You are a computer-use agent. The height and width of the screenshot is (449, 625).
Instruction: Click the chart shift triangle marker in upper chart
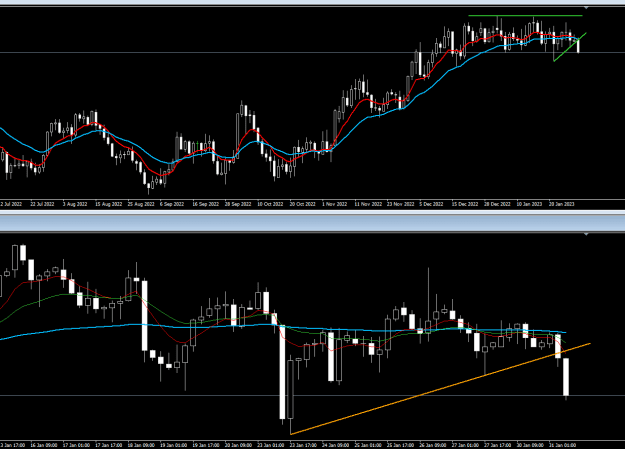pos(586,8)
